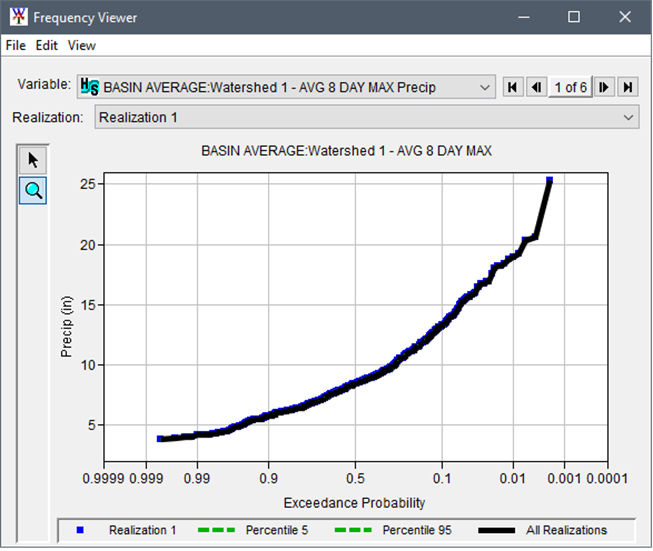Click the 0.0001 x-axis tick label

[607, 479]
